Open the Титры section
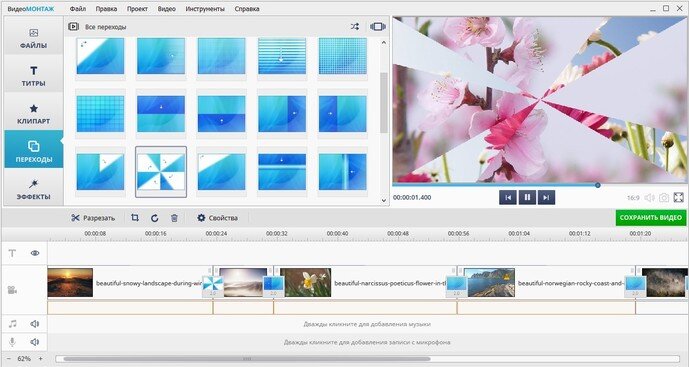This screenshot has height=367, width=689. point(33,76)
